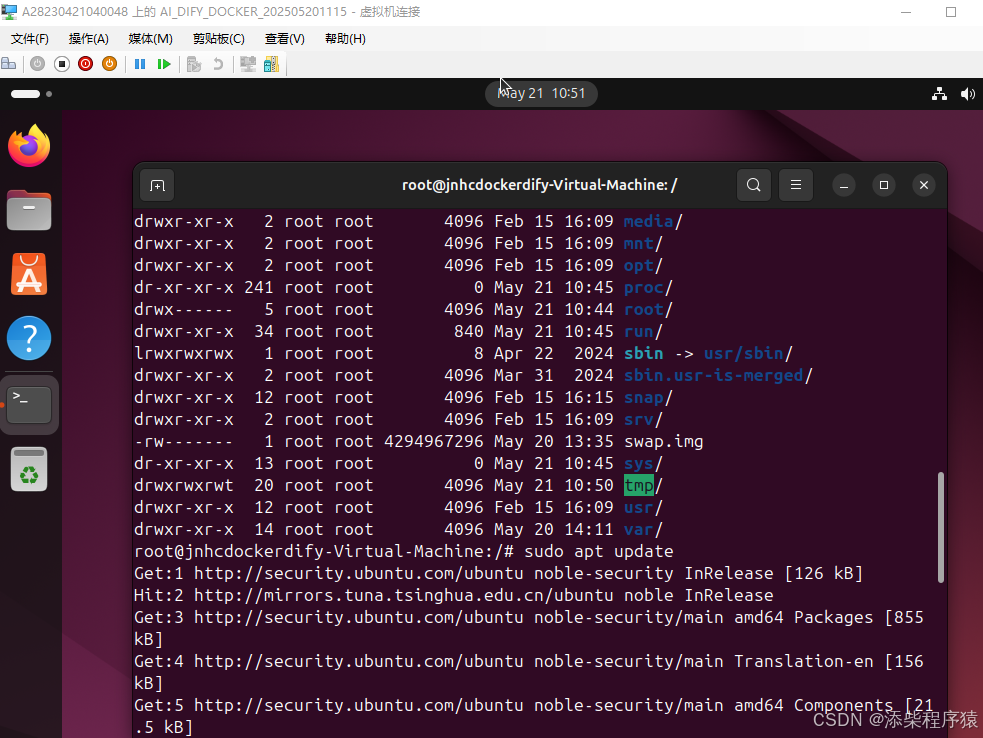Open the Trash icon in the dock
983x738 pixels.
click(x=29, y=469)
